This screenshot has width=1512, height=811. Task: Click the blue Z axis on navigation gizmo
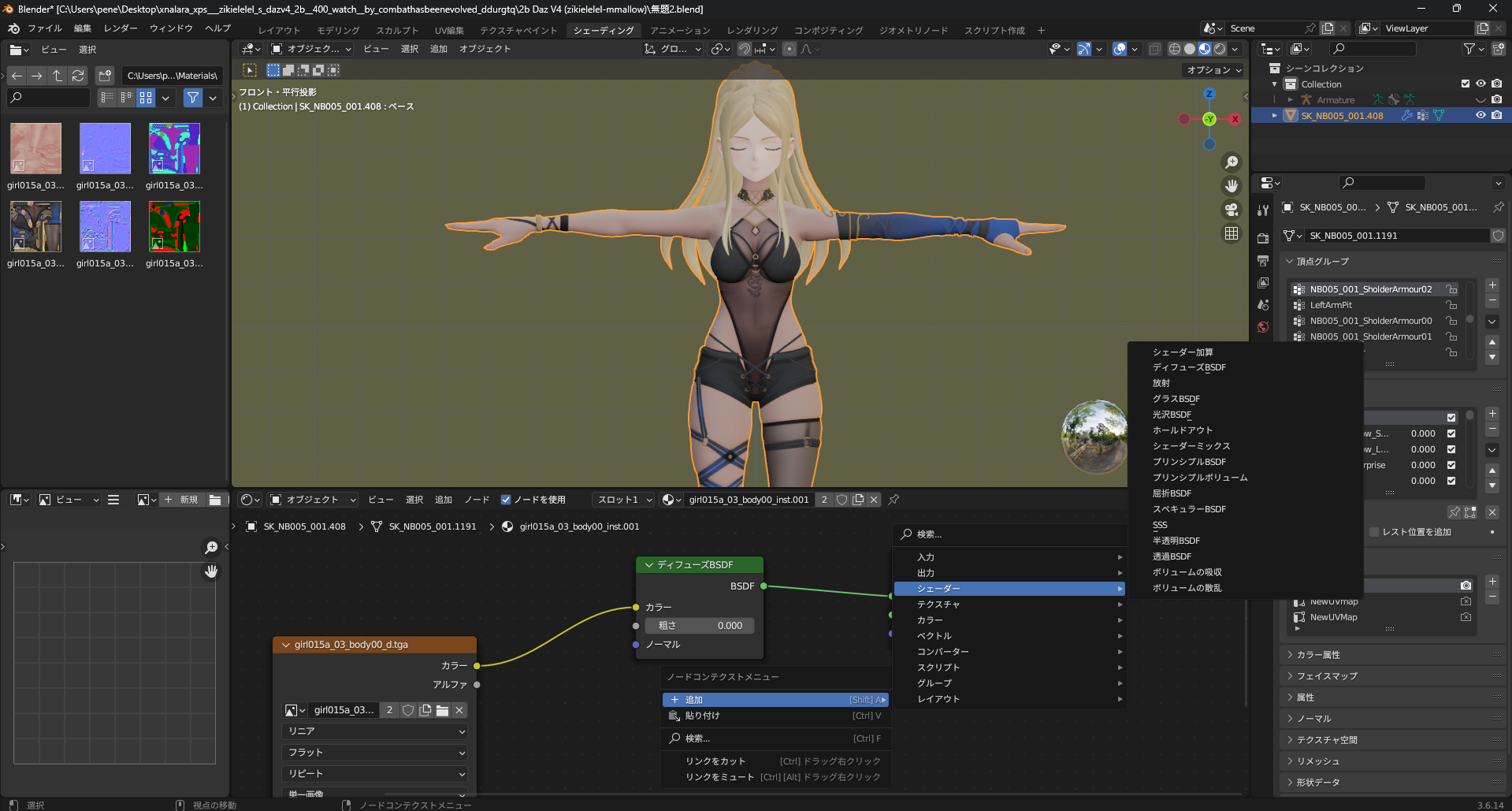[x=1209, y=94]
